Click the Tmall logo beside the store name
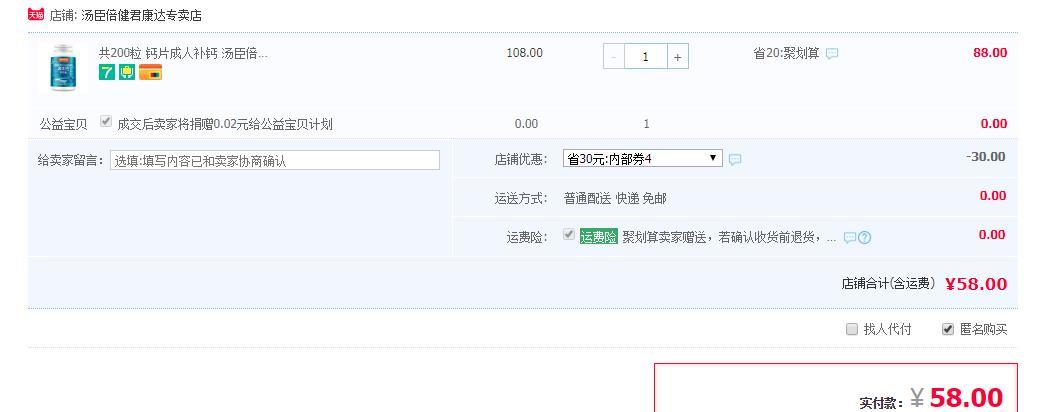The image size is (1063, 412). 36,15
